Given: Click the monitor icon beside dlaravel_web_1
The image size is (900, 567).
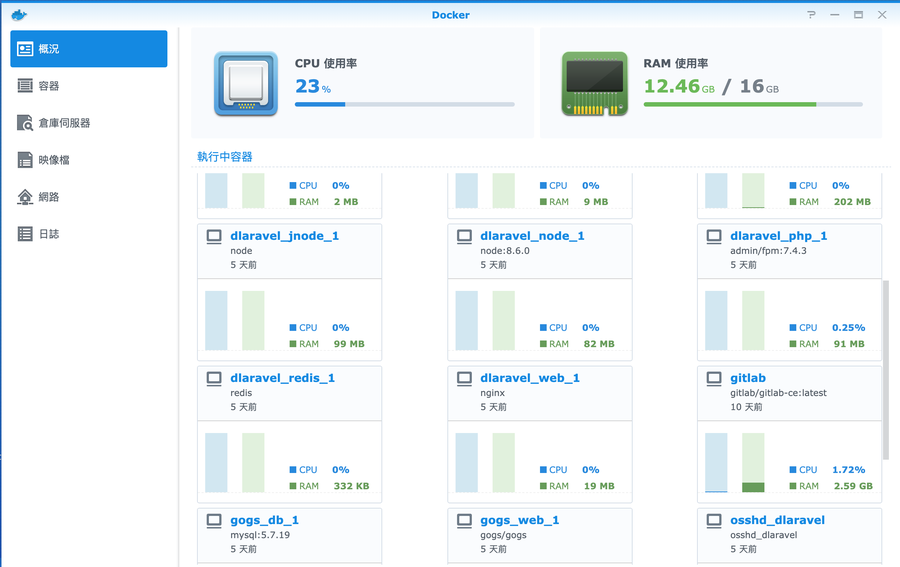Looking at the screenshot, I should pos(464,379).
